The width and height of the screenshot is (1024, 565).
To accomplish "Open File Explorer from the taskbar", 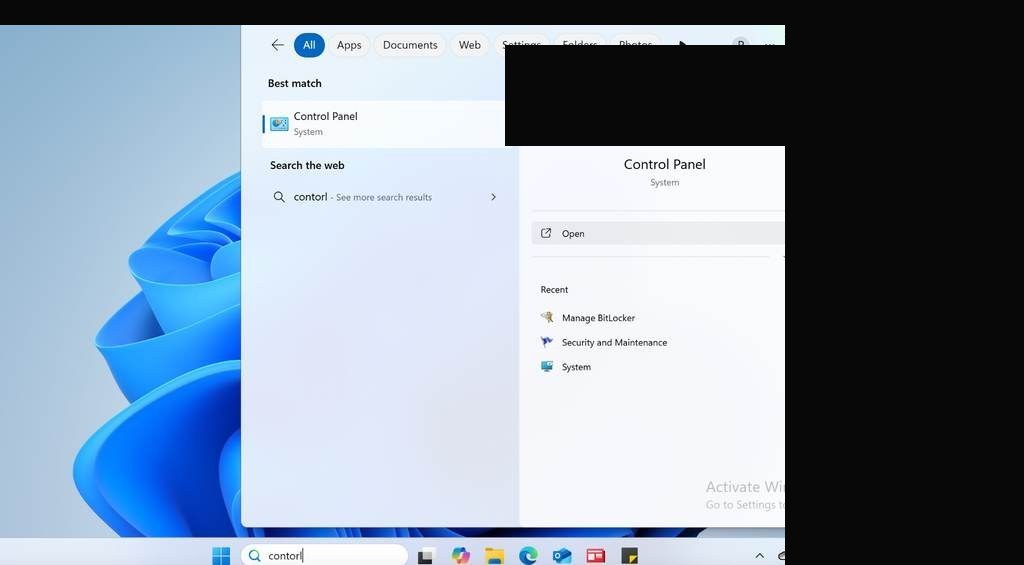I will click(x=494, y=556).
